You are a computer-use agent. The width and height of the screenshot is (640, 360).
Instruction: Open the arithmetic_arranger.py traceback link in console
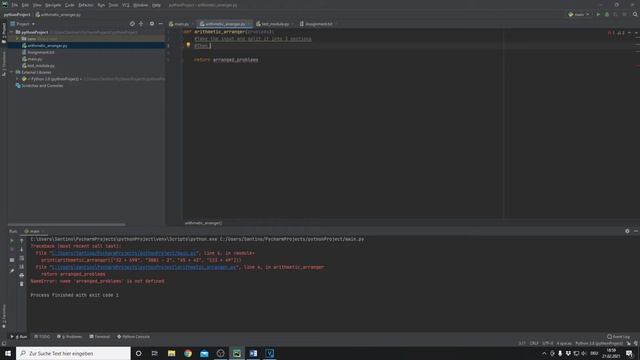pyautogui.click(x=144, y=267)
